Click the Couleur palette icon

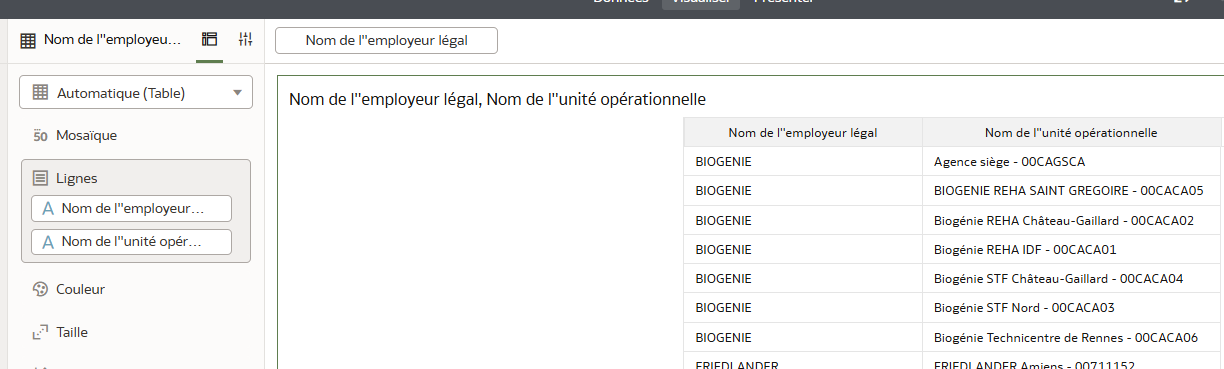(41, 289)
